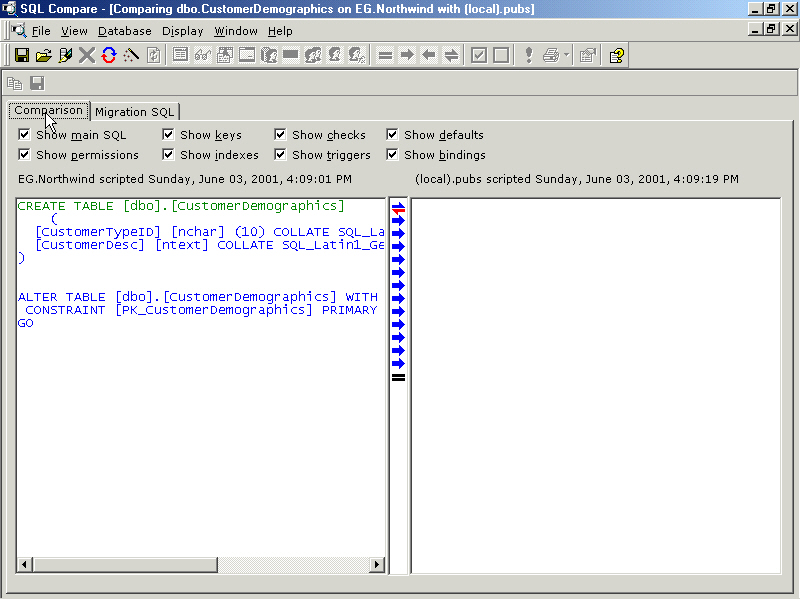Click the [CustomerTypeID] column line
The width and height of the screenshot is (800, 600).
pos(209,232)
